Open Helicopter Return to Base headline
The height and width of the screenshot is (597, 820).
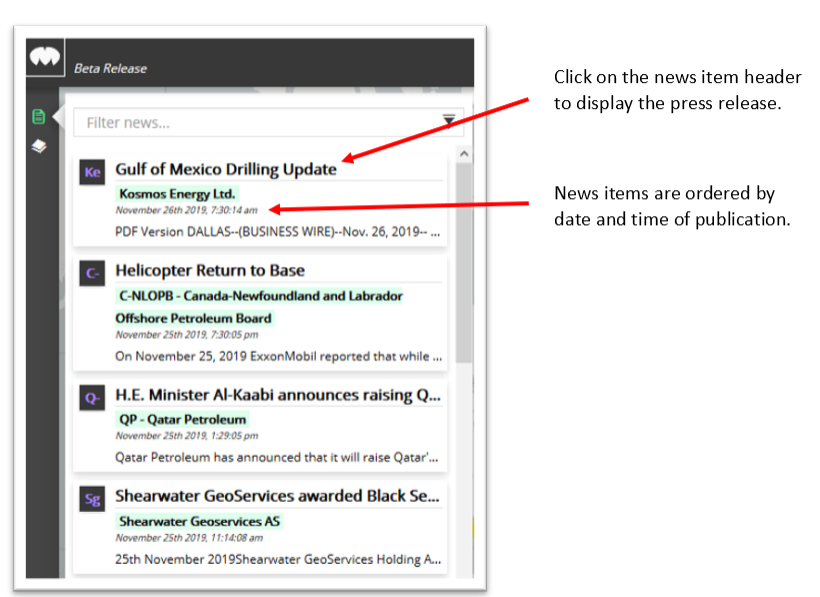click(210, 270)
